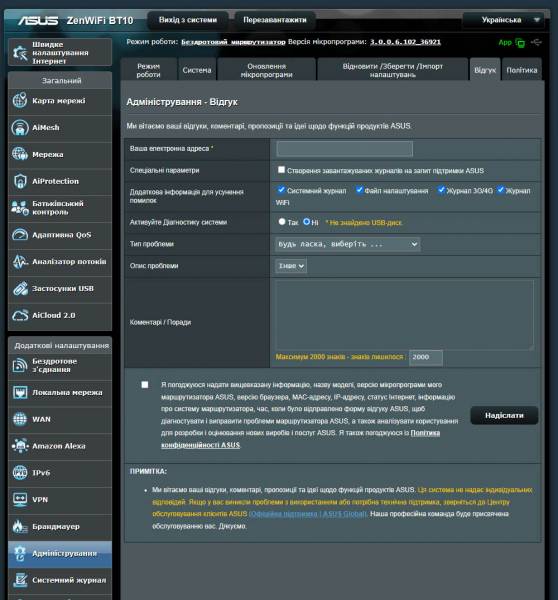The width and height of the screenshot is (558, 600).
Task: Uncheck Журнал WiFi checkbox
Action: tap(501, 190)
